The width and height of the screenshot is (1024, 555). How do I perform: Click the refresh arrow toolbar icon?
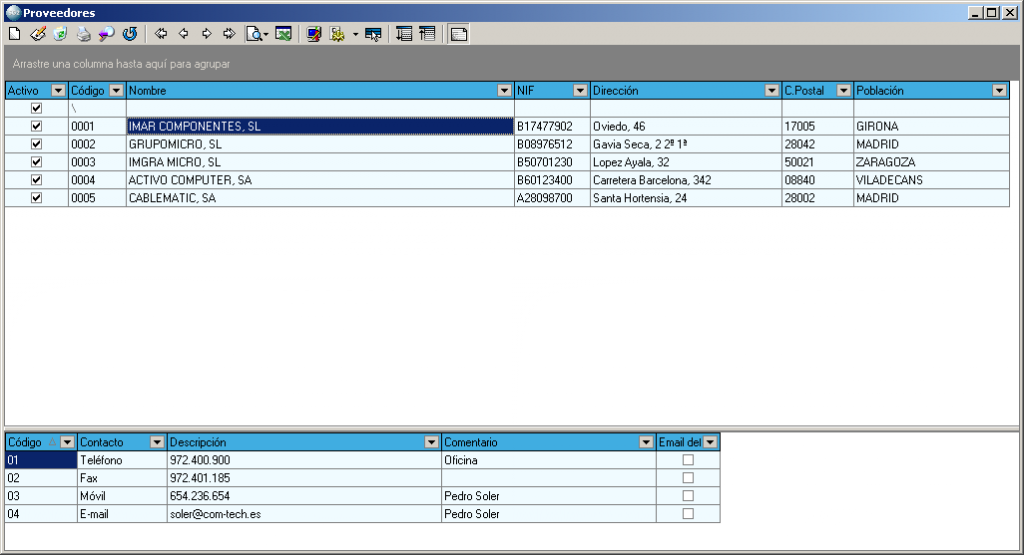point(129,34)
